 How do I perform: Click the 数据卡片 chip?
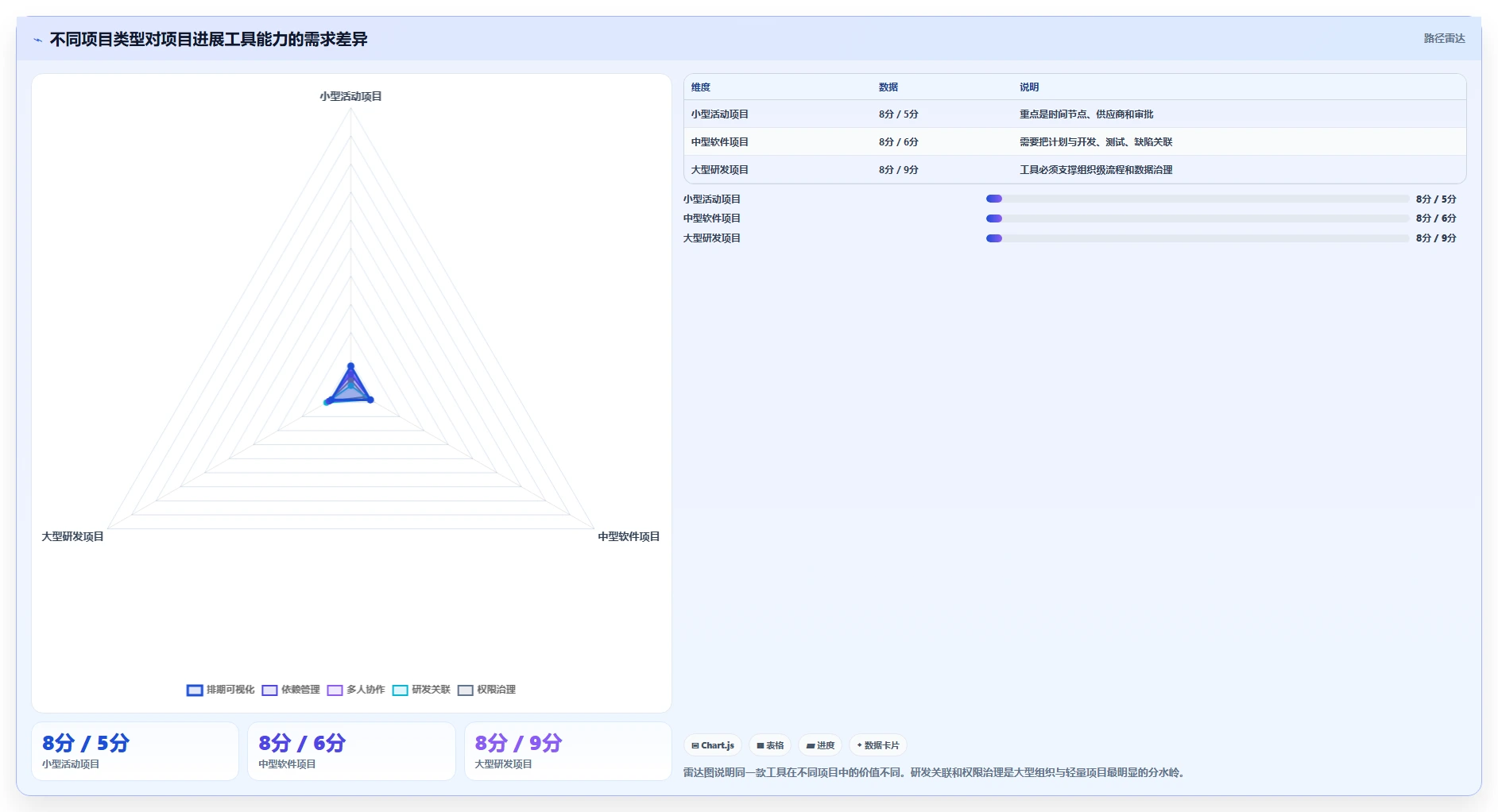click(x=878, y=745)
